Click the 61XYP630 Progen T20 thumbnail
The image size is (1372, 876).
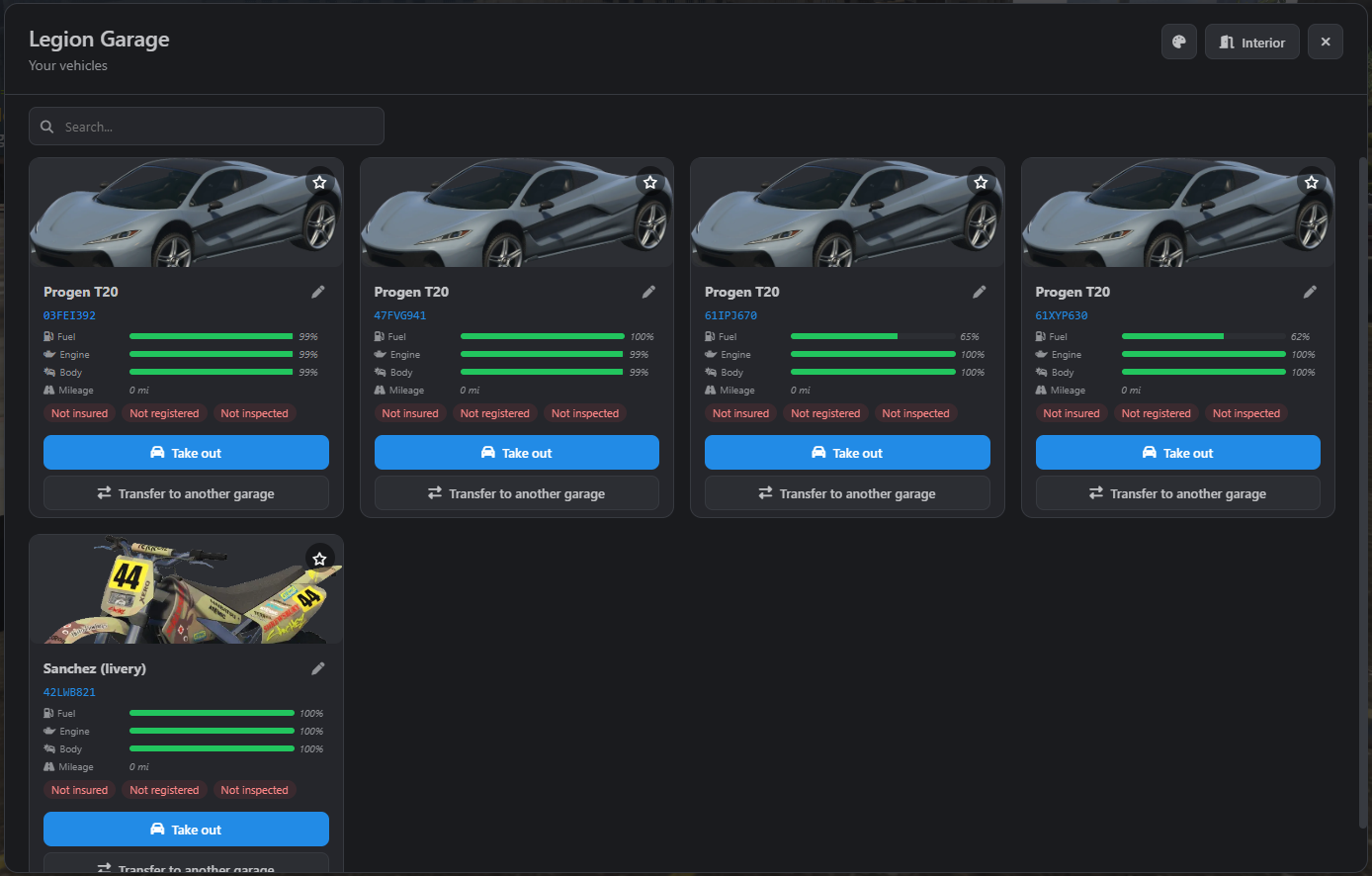click(1177, 213)
